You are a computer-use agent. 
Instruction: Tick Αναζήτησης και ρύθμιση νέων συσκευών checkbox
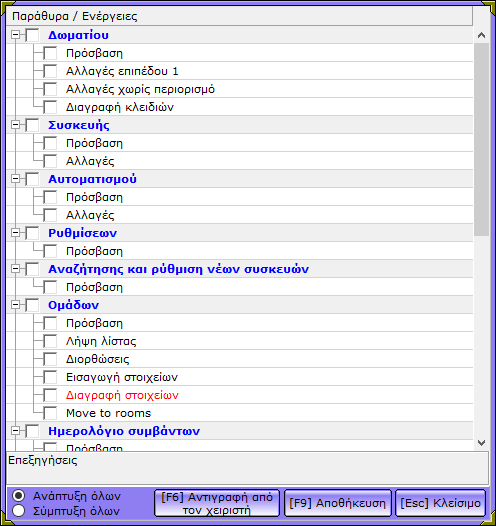33,269
